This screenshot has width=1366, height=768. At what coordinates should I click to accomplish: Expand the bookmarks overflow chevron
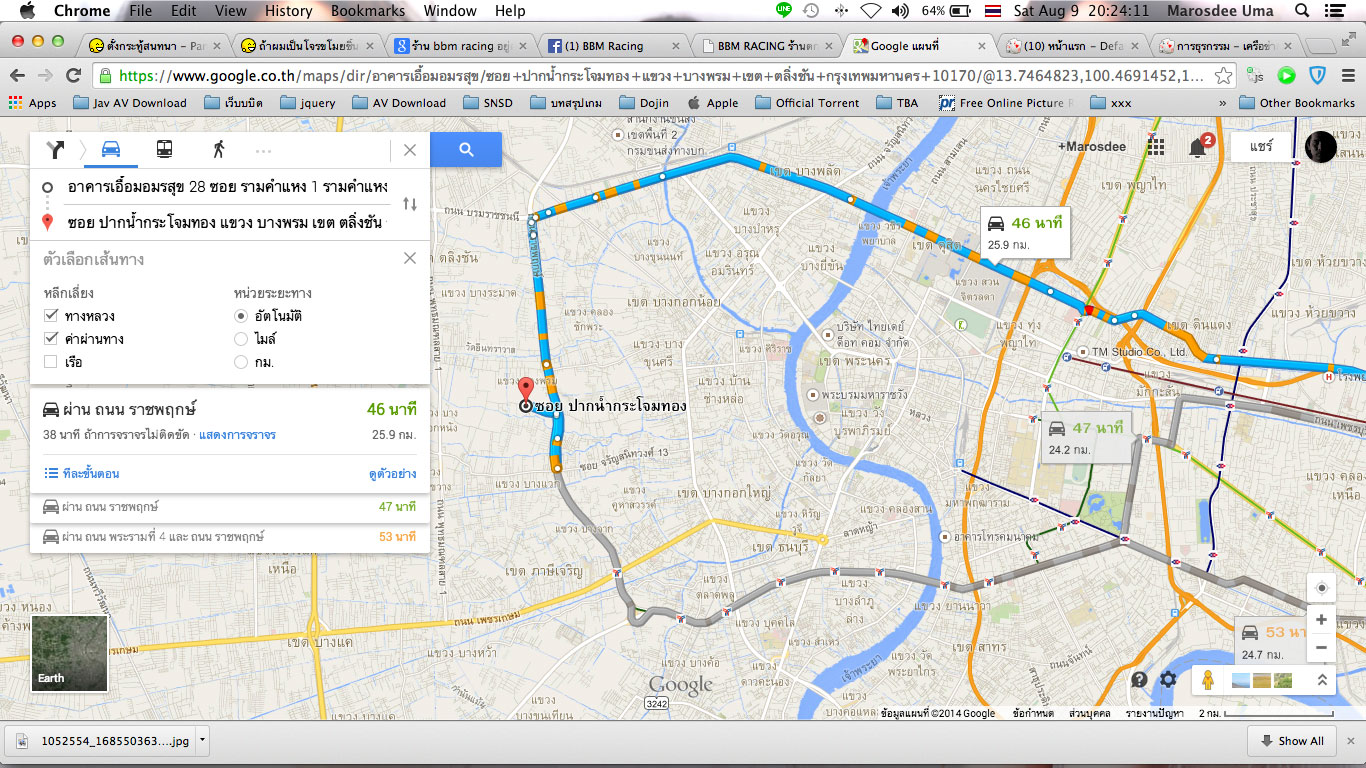[x=1223, y=103]
